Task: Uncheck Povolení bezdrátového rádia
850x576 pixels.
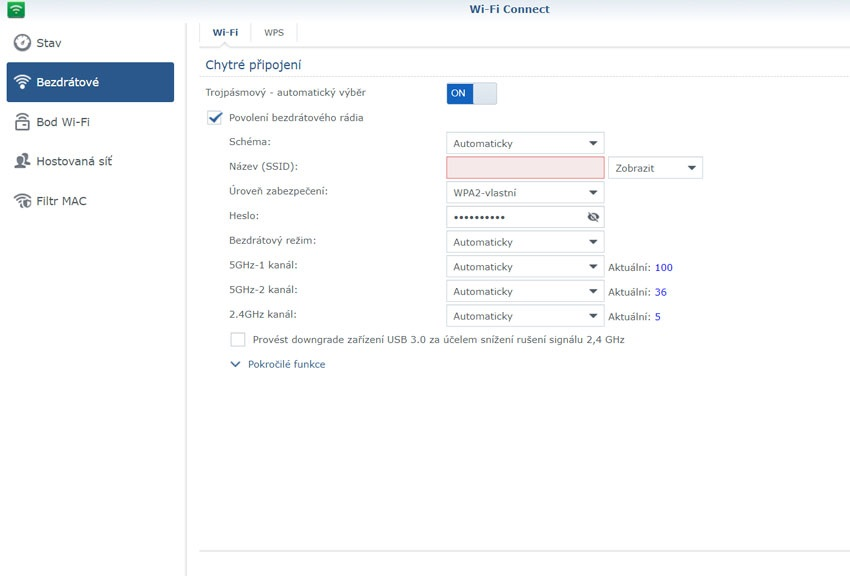Action: [215, 118]
